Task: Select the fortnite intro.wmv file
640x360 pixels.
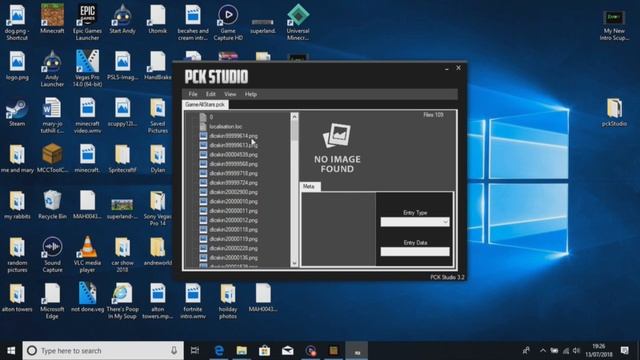Action: pyautogui.click(x=193, y=301)
